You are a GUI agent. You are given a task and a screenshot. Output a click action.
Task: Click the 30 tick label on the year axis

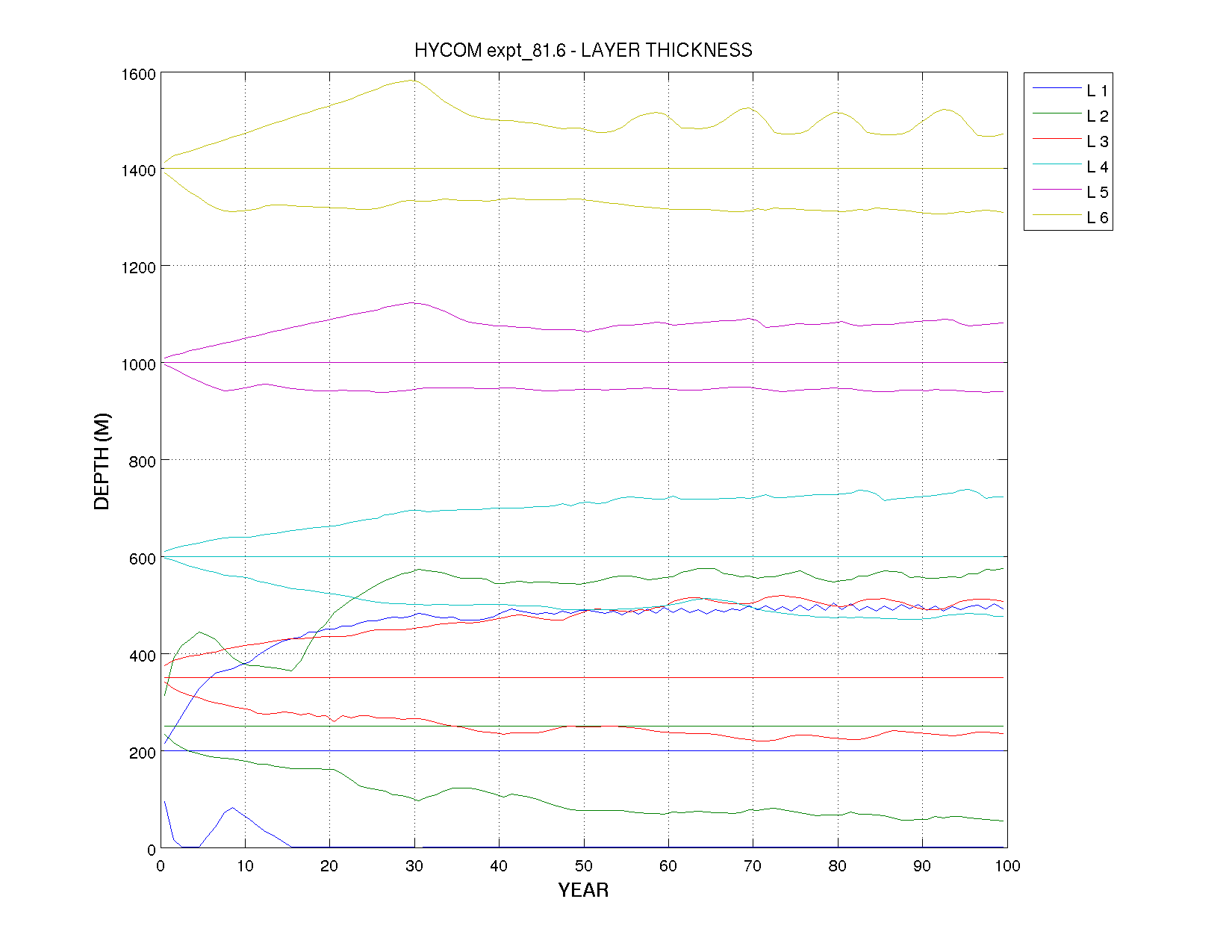tap(414, 866)
